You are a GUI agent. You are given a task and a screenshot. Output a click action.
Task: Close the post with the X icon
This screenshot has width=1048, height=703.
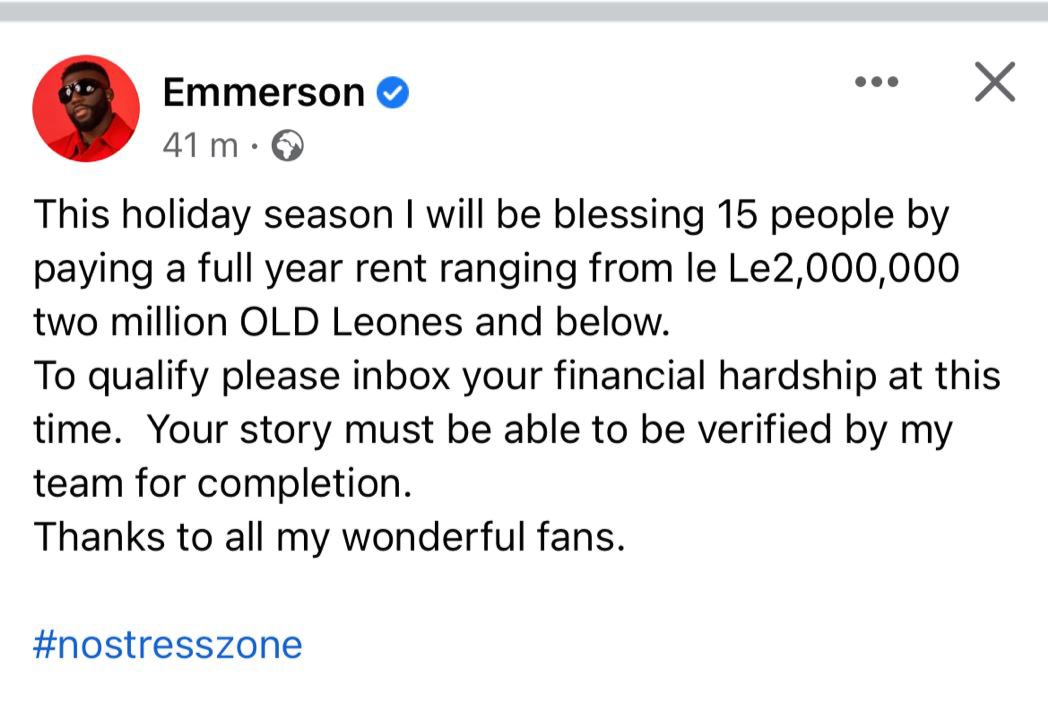(x=994, y=82)
